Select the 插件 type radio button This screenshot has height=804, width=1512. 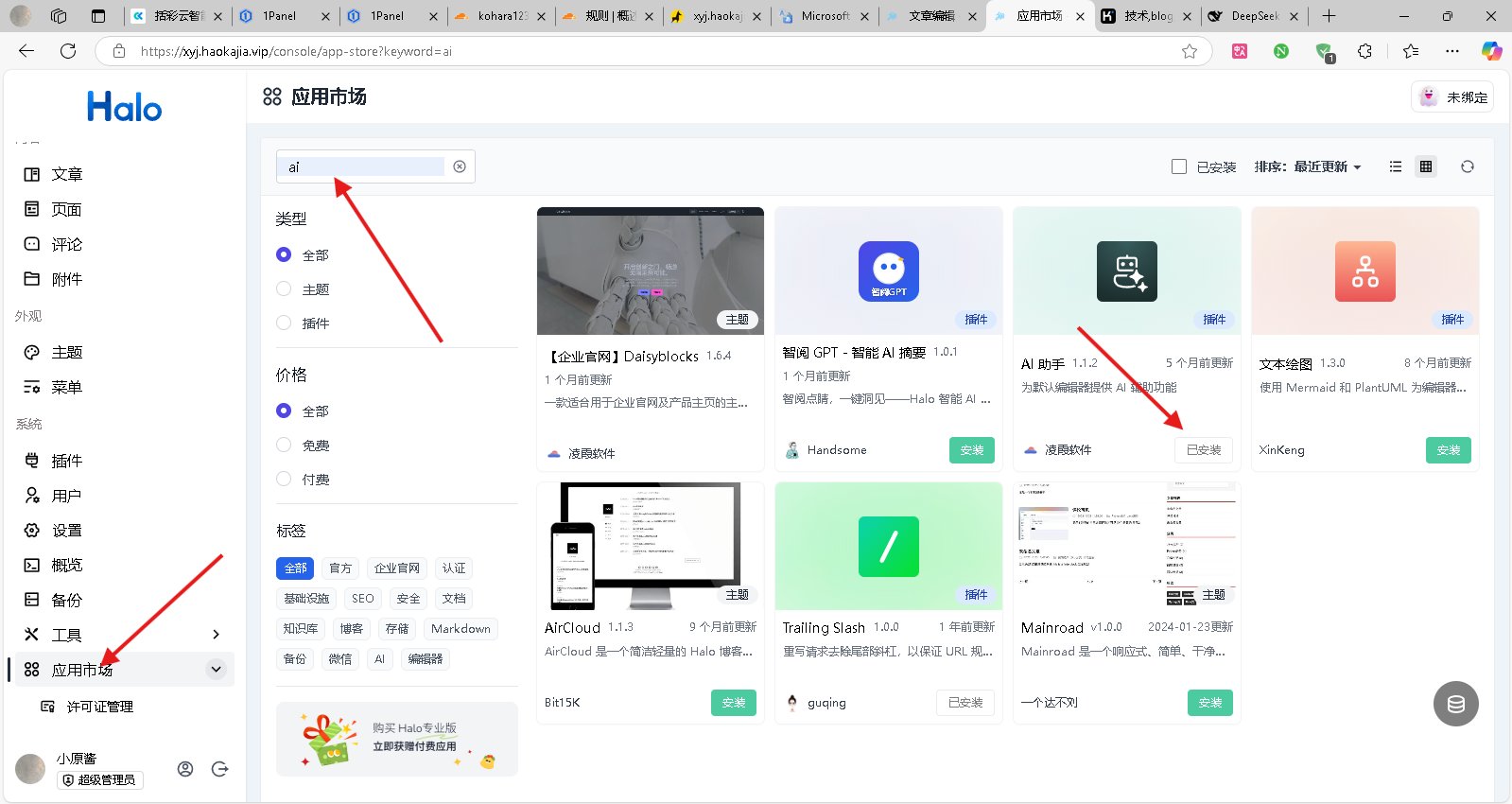284,323
